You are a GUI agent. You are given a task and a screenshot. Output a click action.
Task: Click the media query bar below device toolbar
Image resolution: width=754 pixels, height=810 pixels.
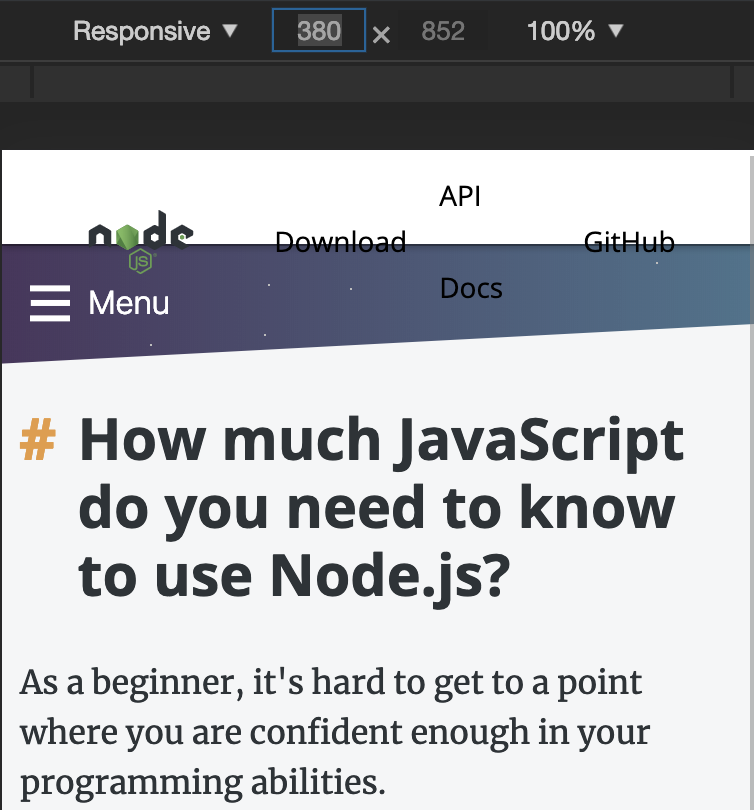(x=382, y=83)
